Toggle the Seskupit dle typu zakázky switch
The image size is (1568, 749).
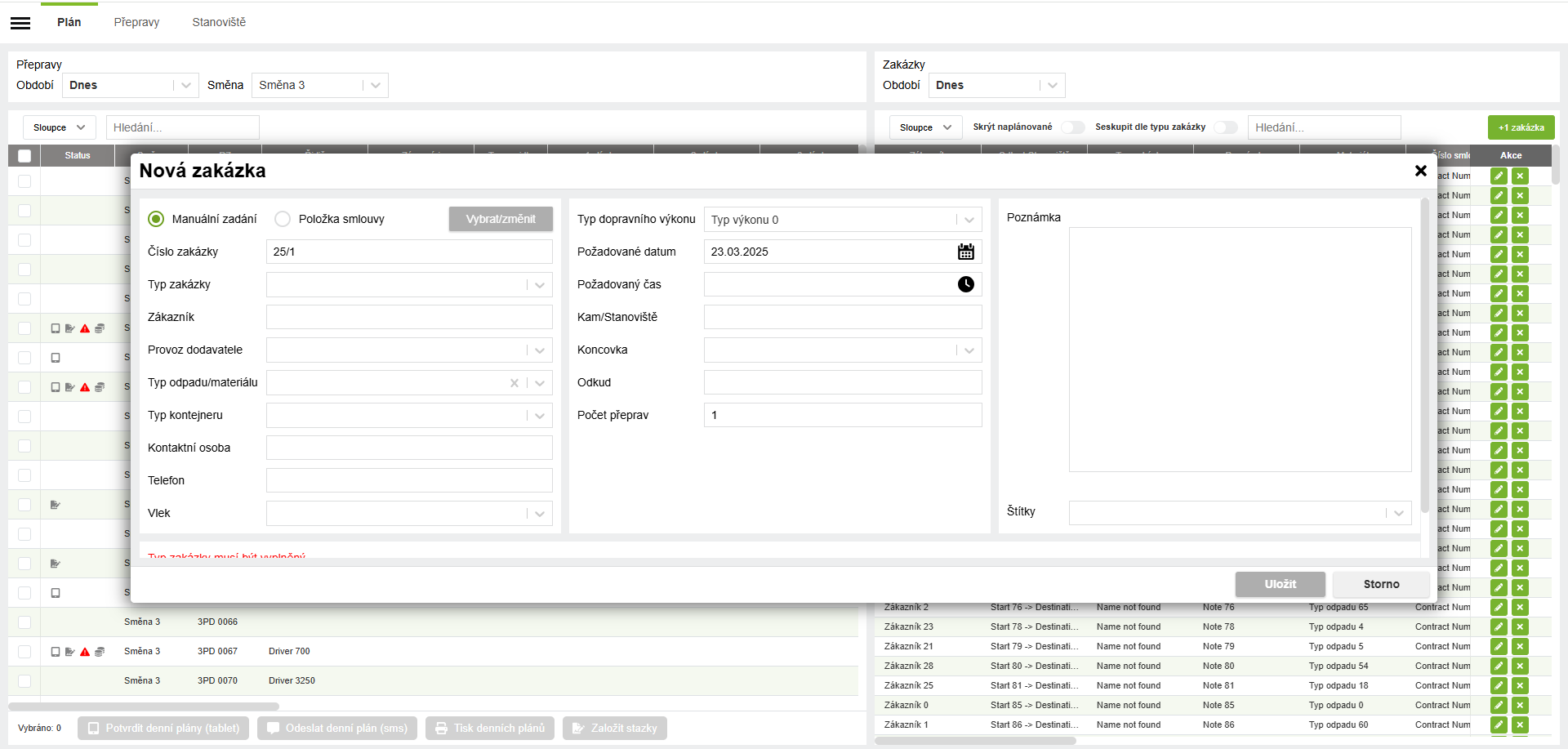tap(1226, 127)
